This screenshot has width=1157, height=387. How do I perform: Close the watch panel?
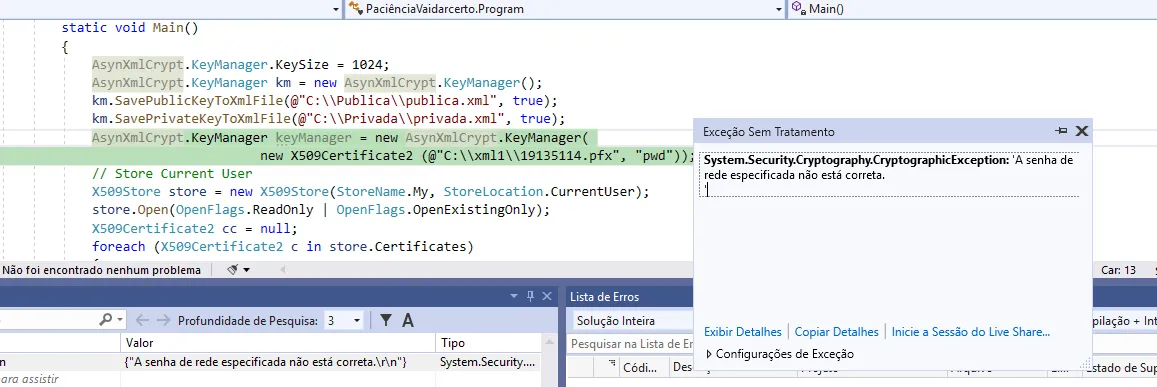(547, 296)
